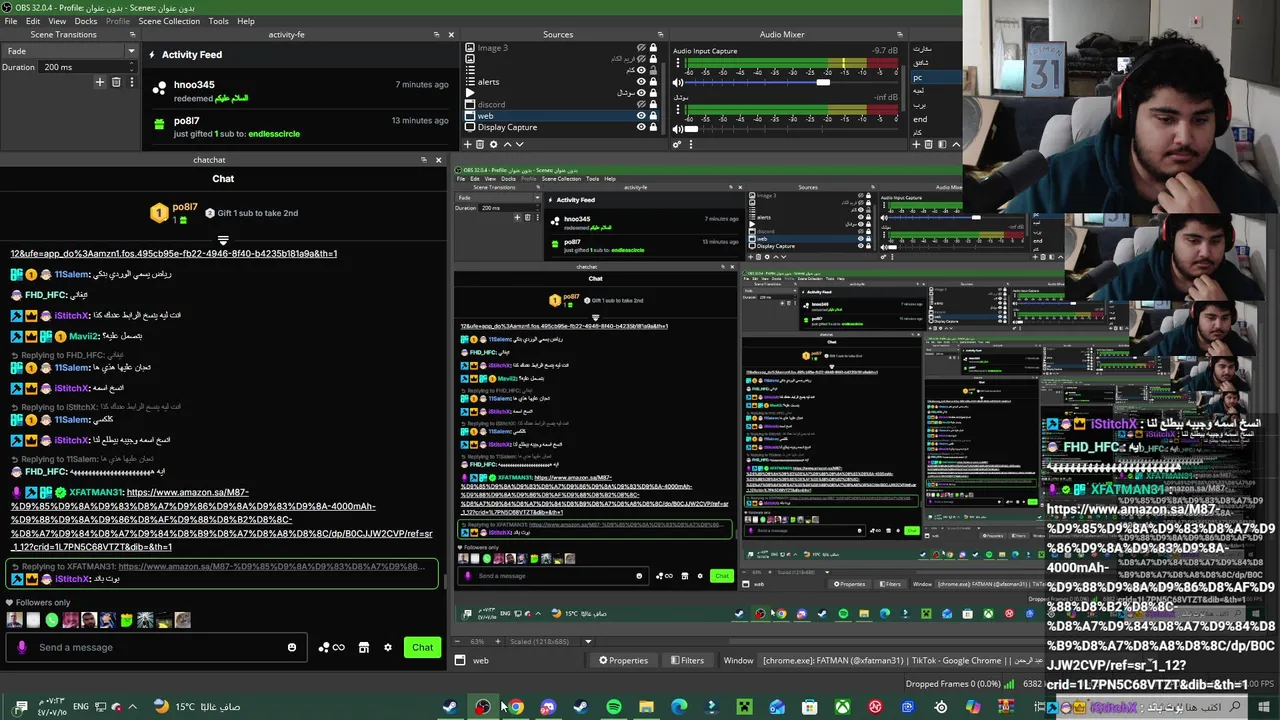Toggle lock on alerts source

[654, 81]
